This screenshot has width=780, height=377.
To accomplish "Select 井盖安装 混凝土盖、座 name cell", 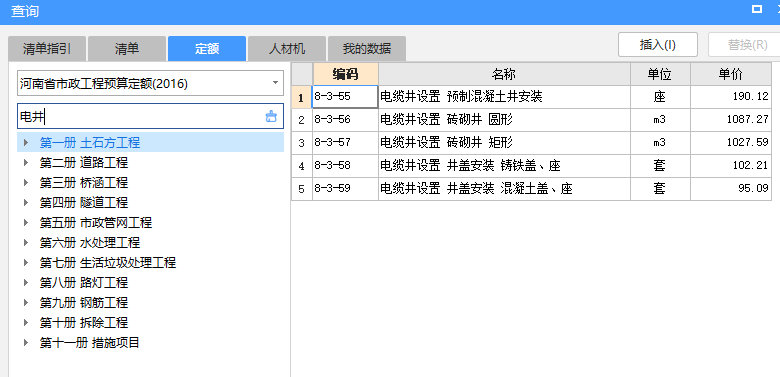I will (504, 189).
